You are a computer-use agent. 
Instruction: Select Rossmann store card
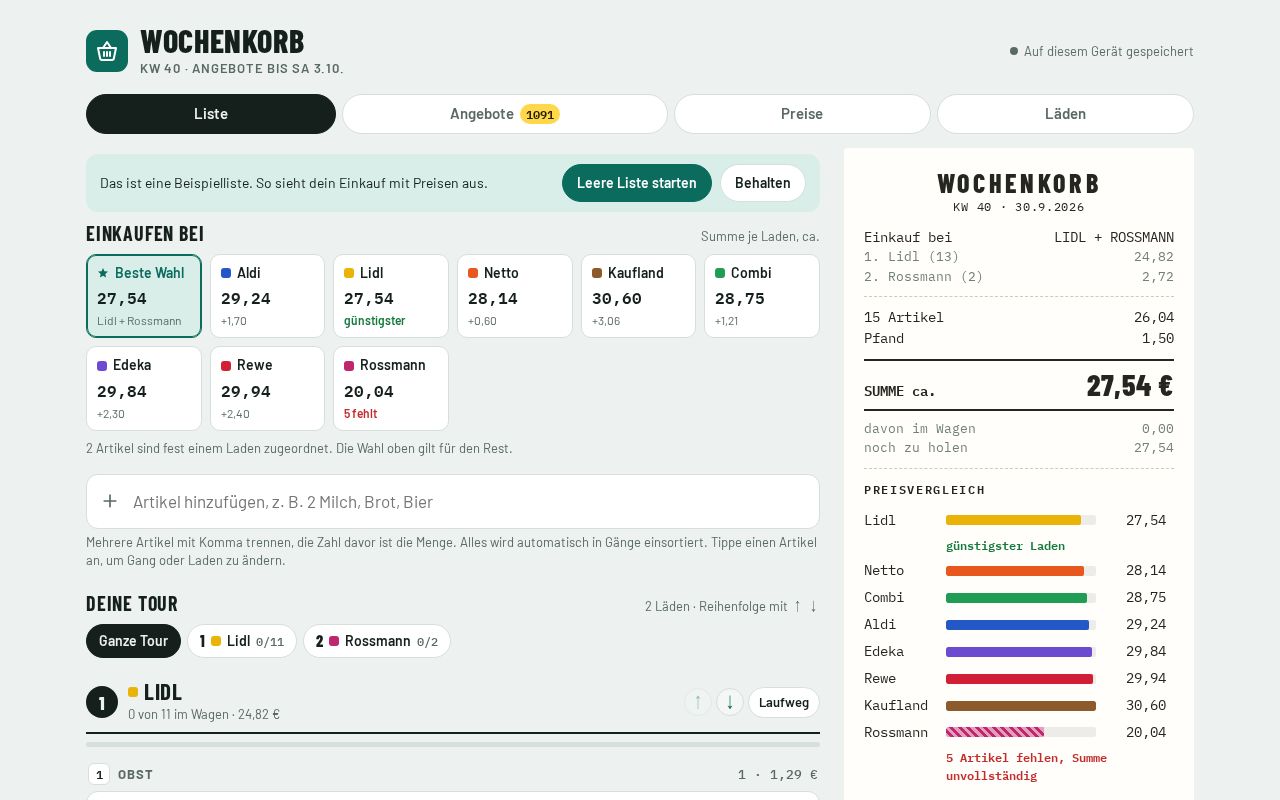391,388
